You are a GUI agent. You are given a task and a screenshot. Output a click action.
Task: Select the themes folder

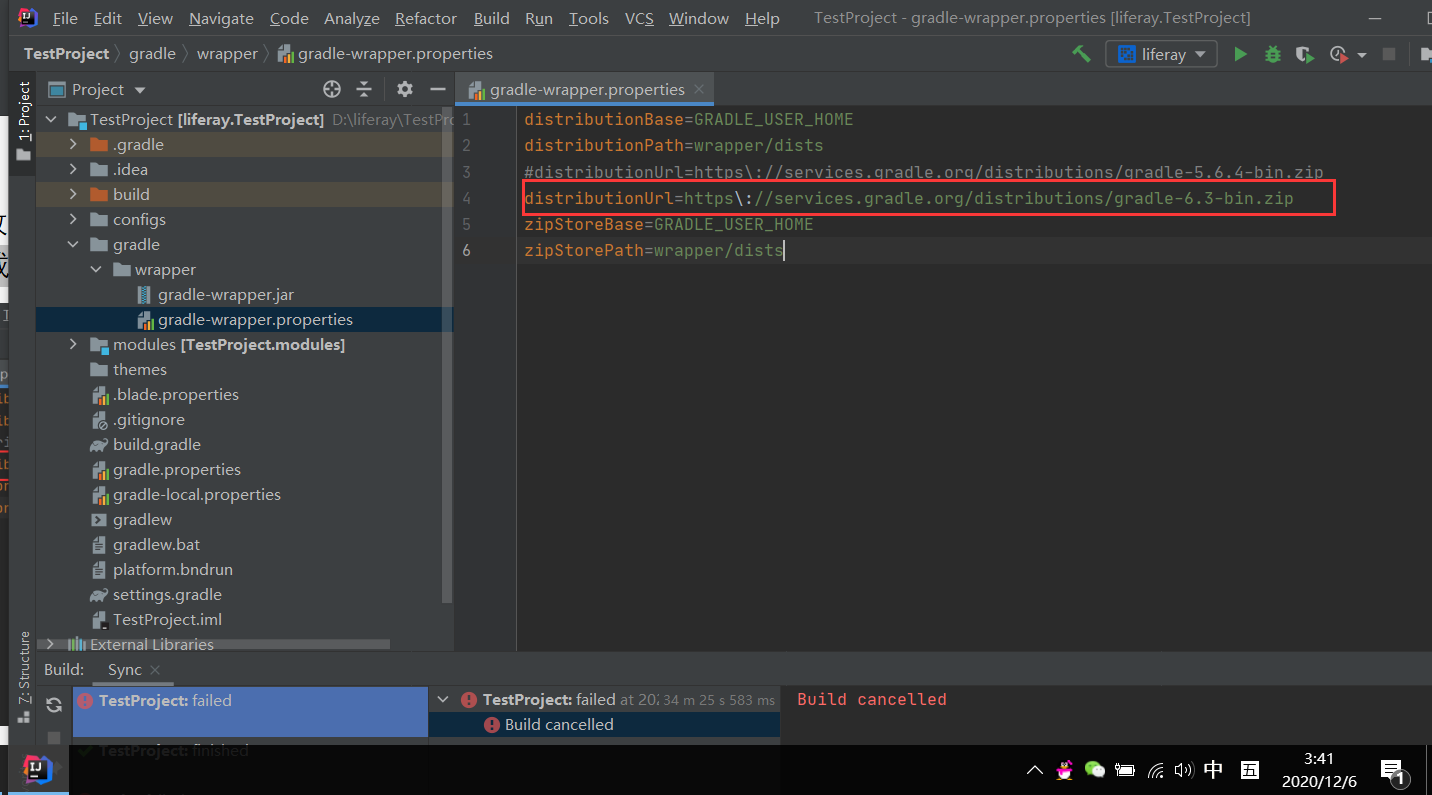[139, 369]
